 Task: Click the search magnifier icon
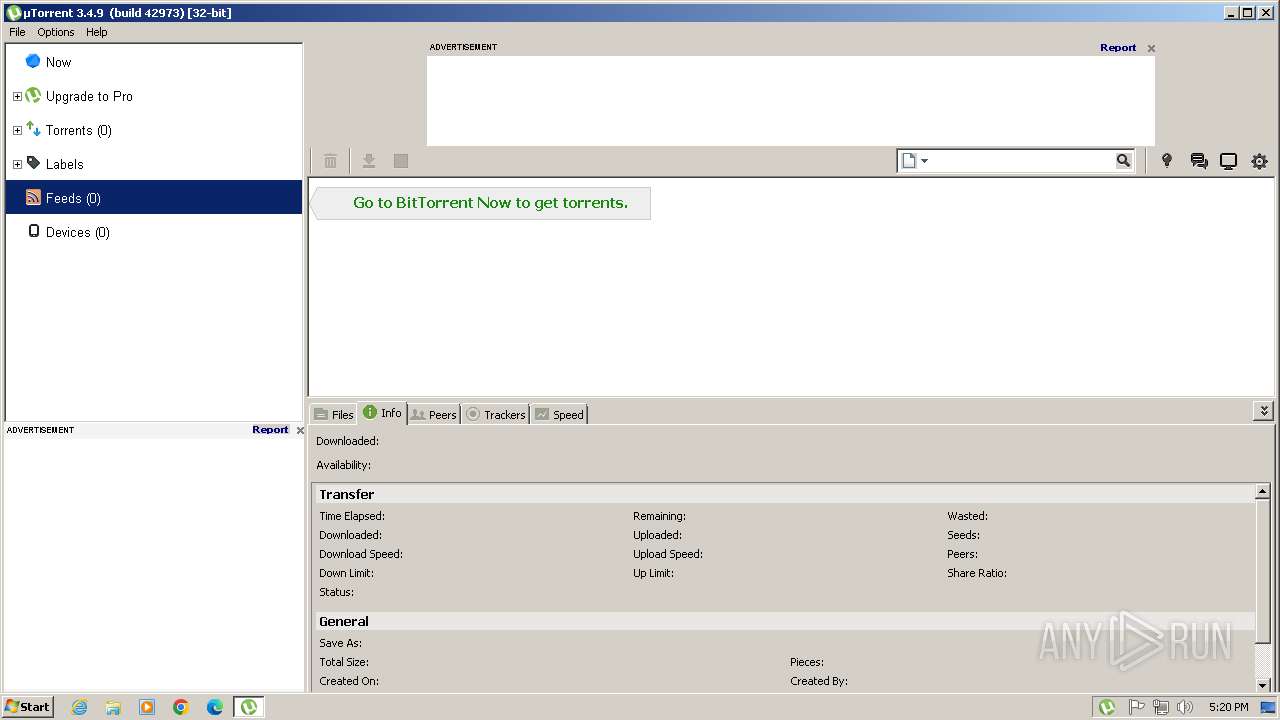point(1123,160)
